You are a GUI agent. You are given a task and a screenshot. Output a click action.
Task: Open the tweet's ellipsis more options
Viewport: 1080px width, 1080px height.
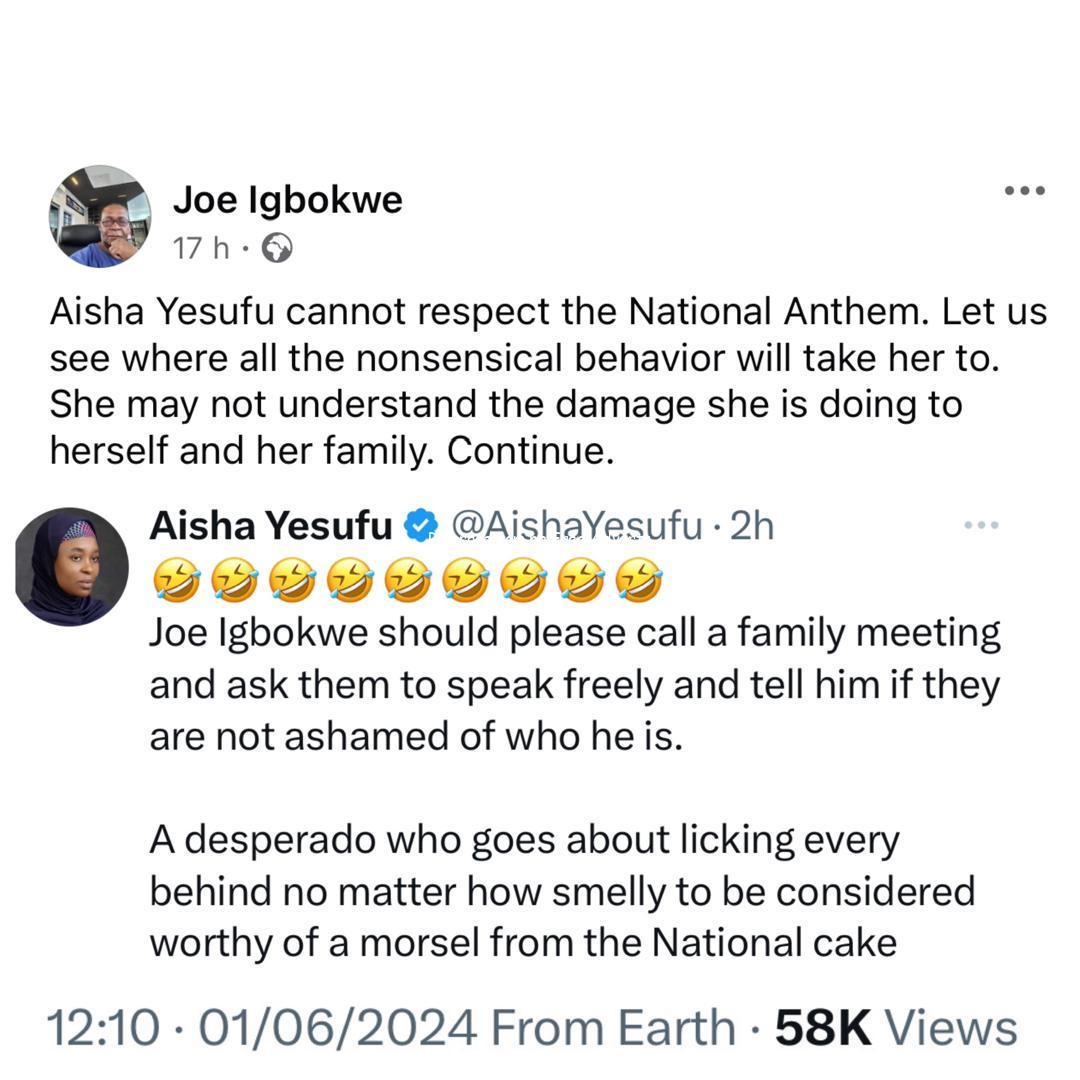[x=981, y=525]
